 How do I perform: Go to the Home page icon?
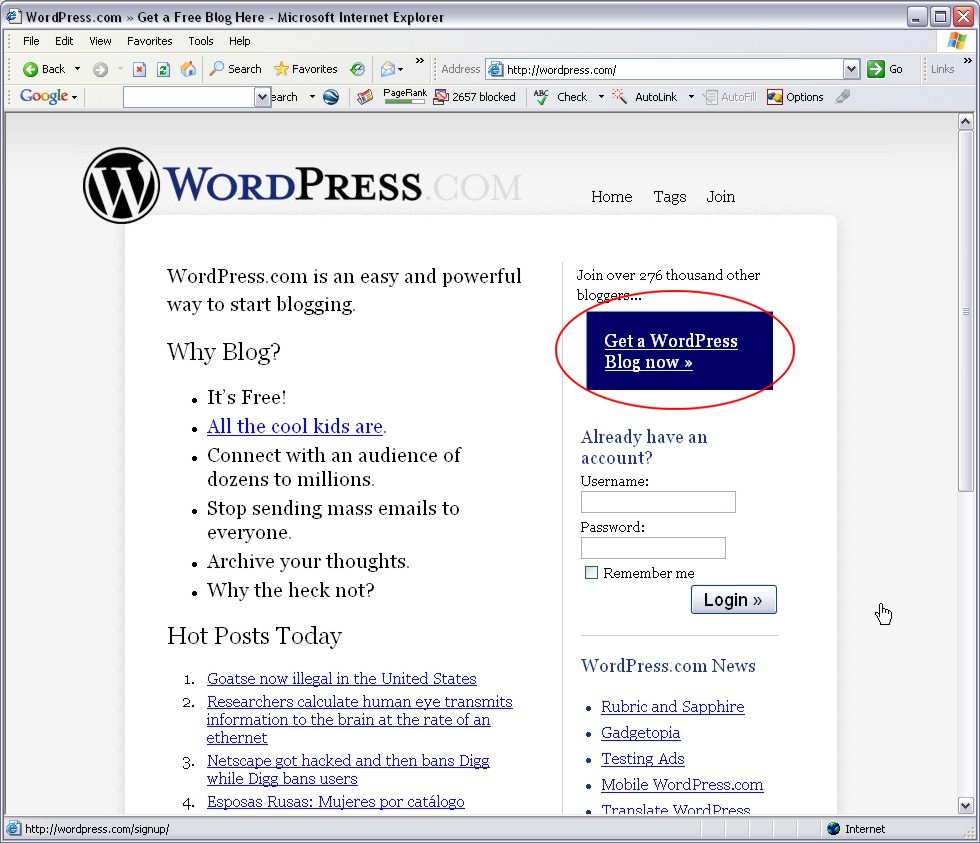click(188, 69)
